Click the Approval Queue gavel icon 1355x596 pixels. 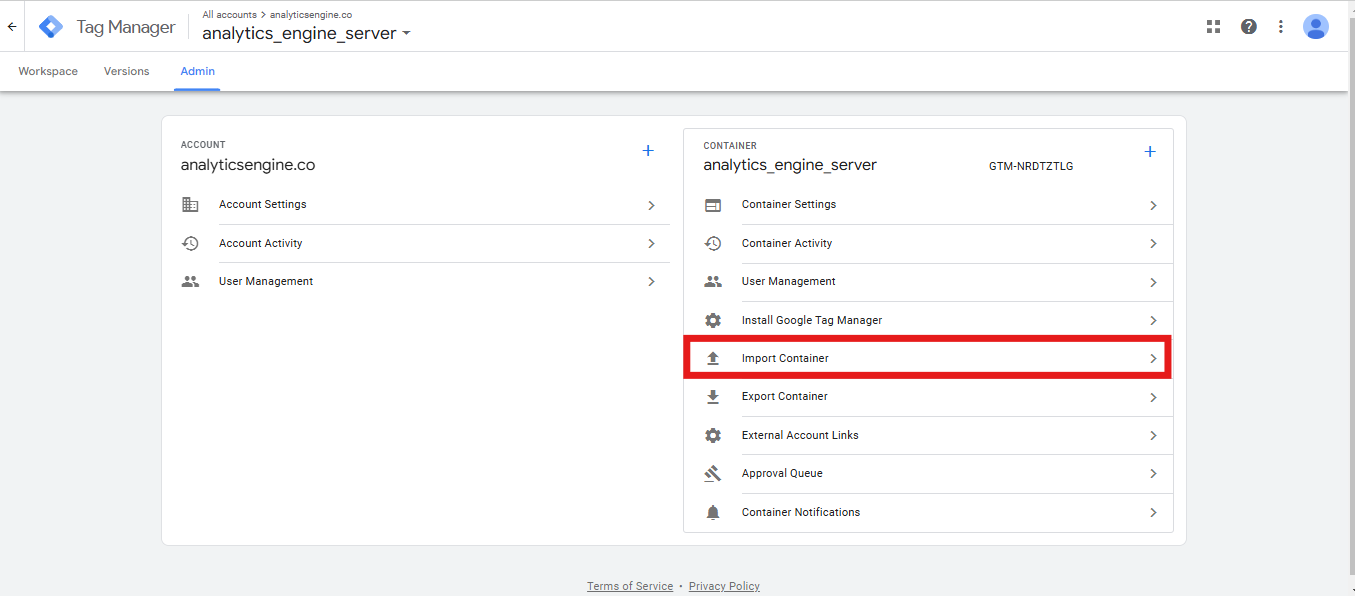(713, 474)
